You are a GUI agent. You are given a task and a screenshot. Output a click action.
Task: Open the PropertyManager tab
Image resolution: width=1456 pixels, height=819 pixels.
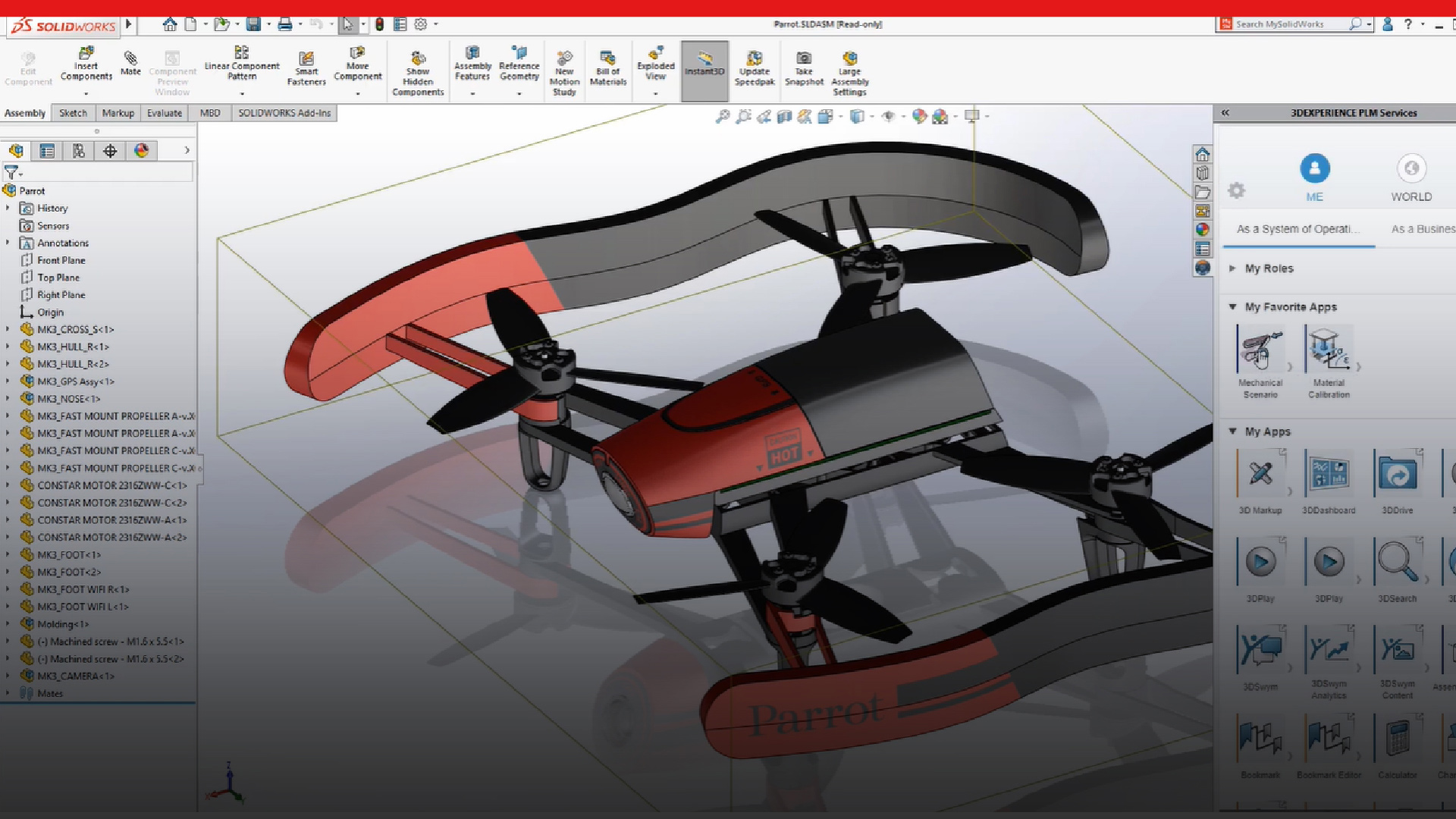[47, 151]
